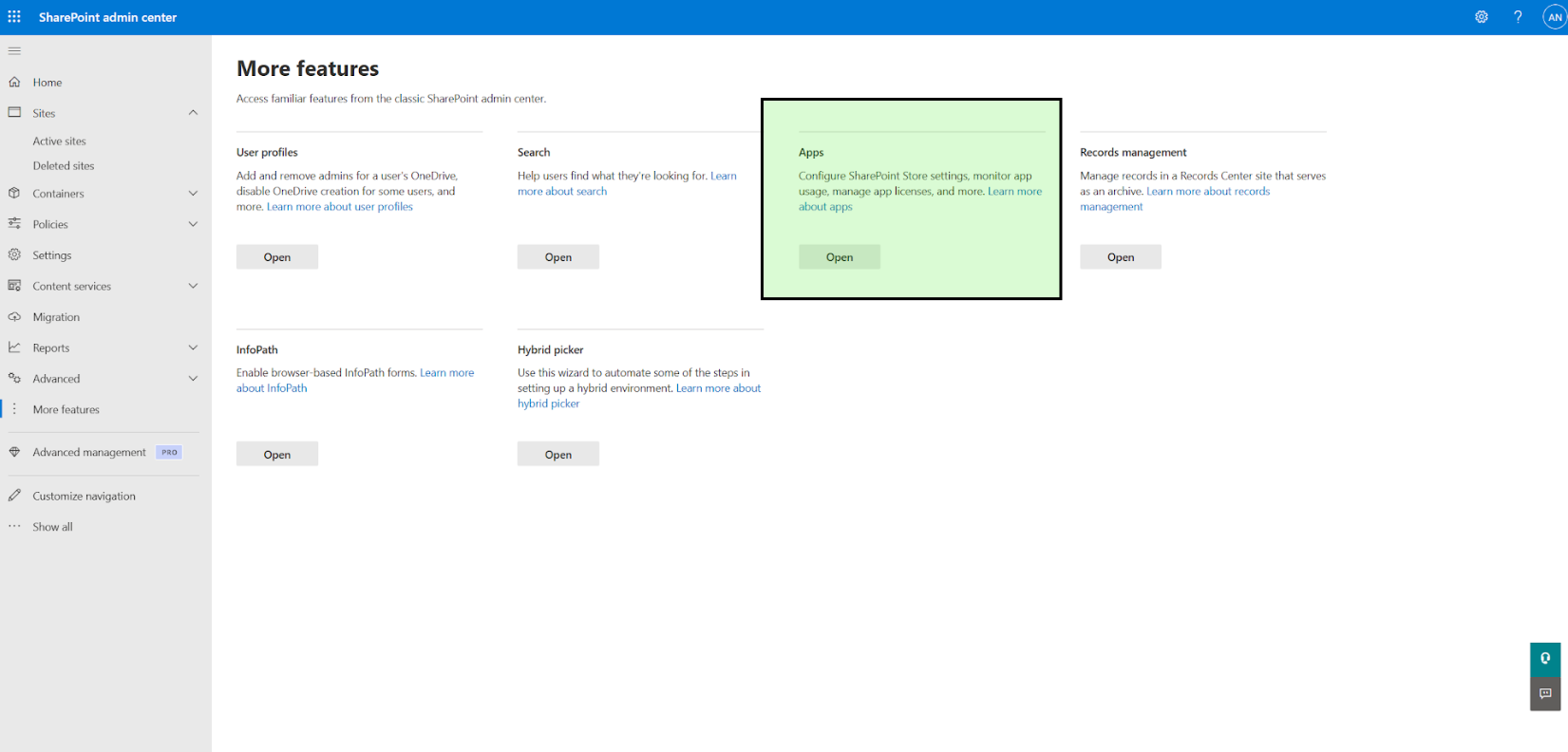Expand the Reports section chevron
Screen dimensions: 1568x752
[x=193, y=348]
